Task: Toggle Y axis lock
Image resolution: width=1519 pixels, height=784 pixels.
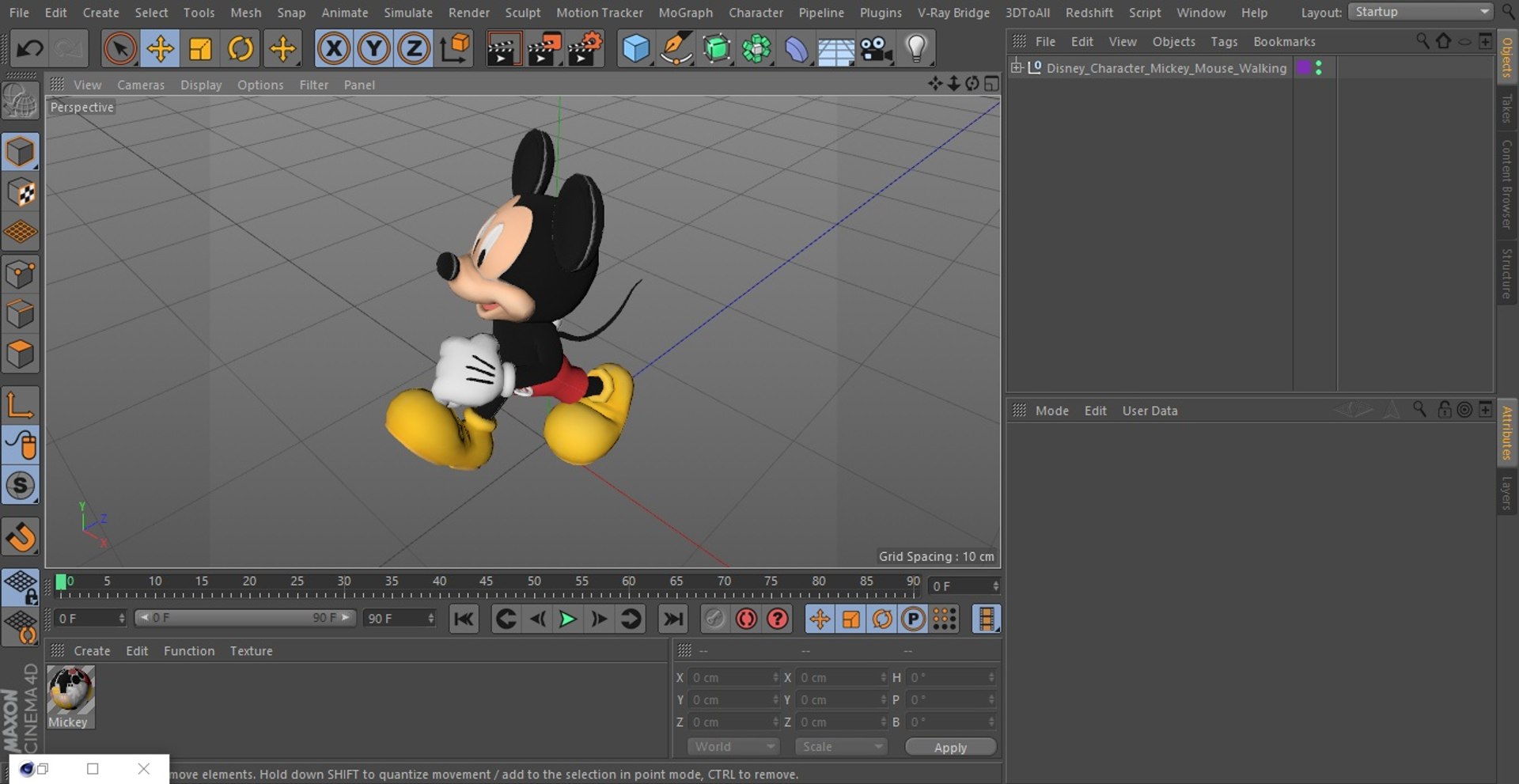Action: [373, 49]
